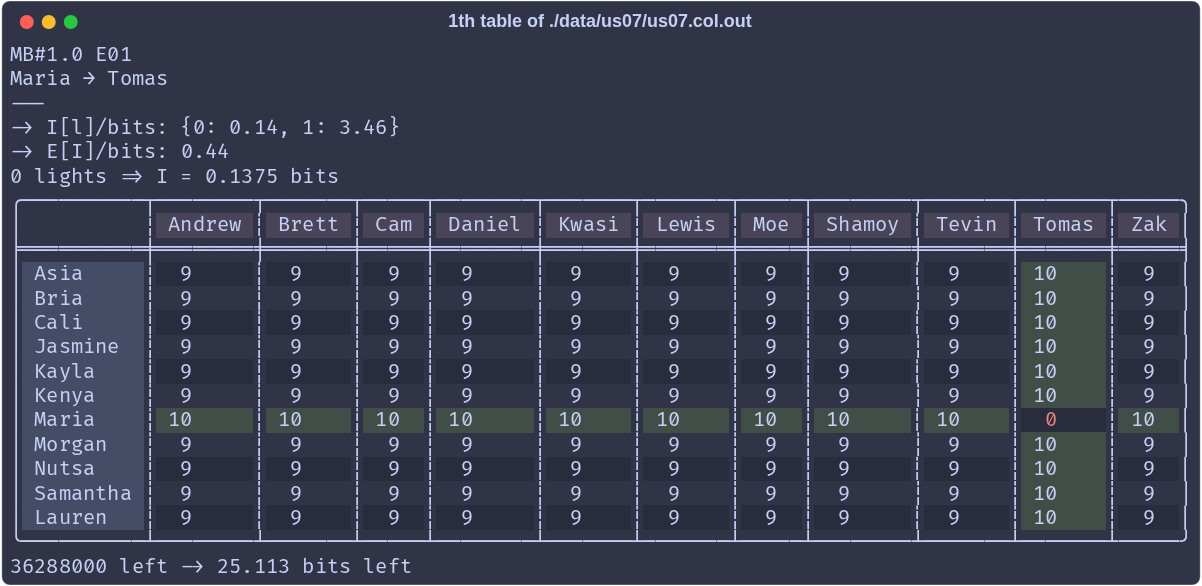Click the Lewis column header
This screenshot has height=586, width=1202.
click(686, 224)
